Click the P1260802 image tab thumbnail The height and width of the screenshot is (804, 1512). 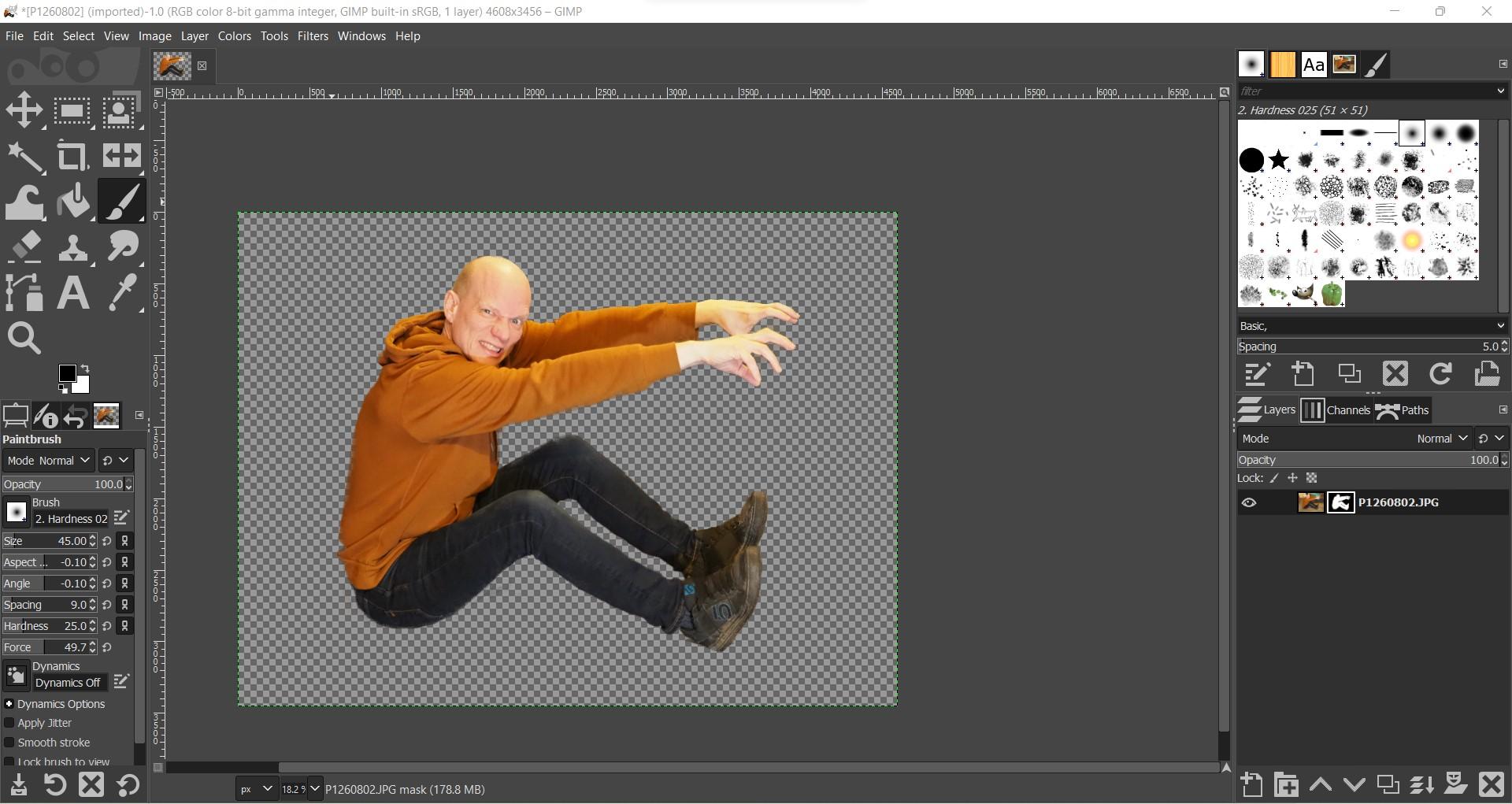click(x=172, y=66)
